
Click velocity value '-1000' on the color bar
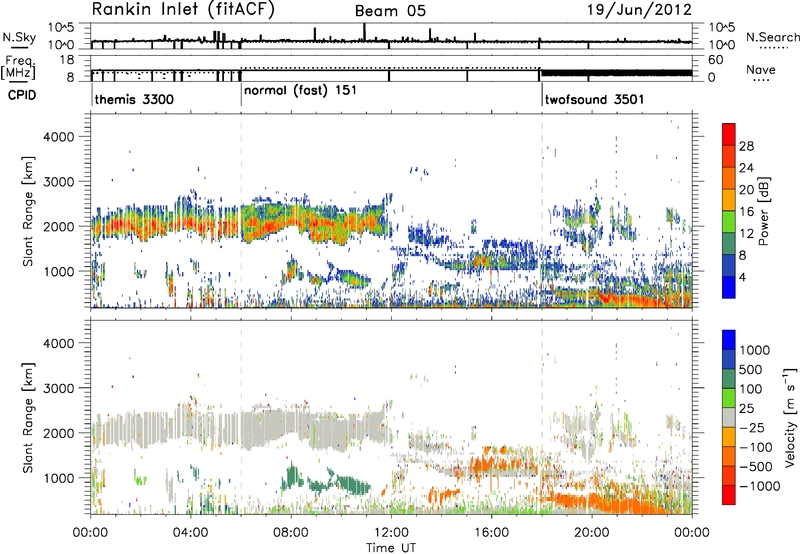pos(760,486)
